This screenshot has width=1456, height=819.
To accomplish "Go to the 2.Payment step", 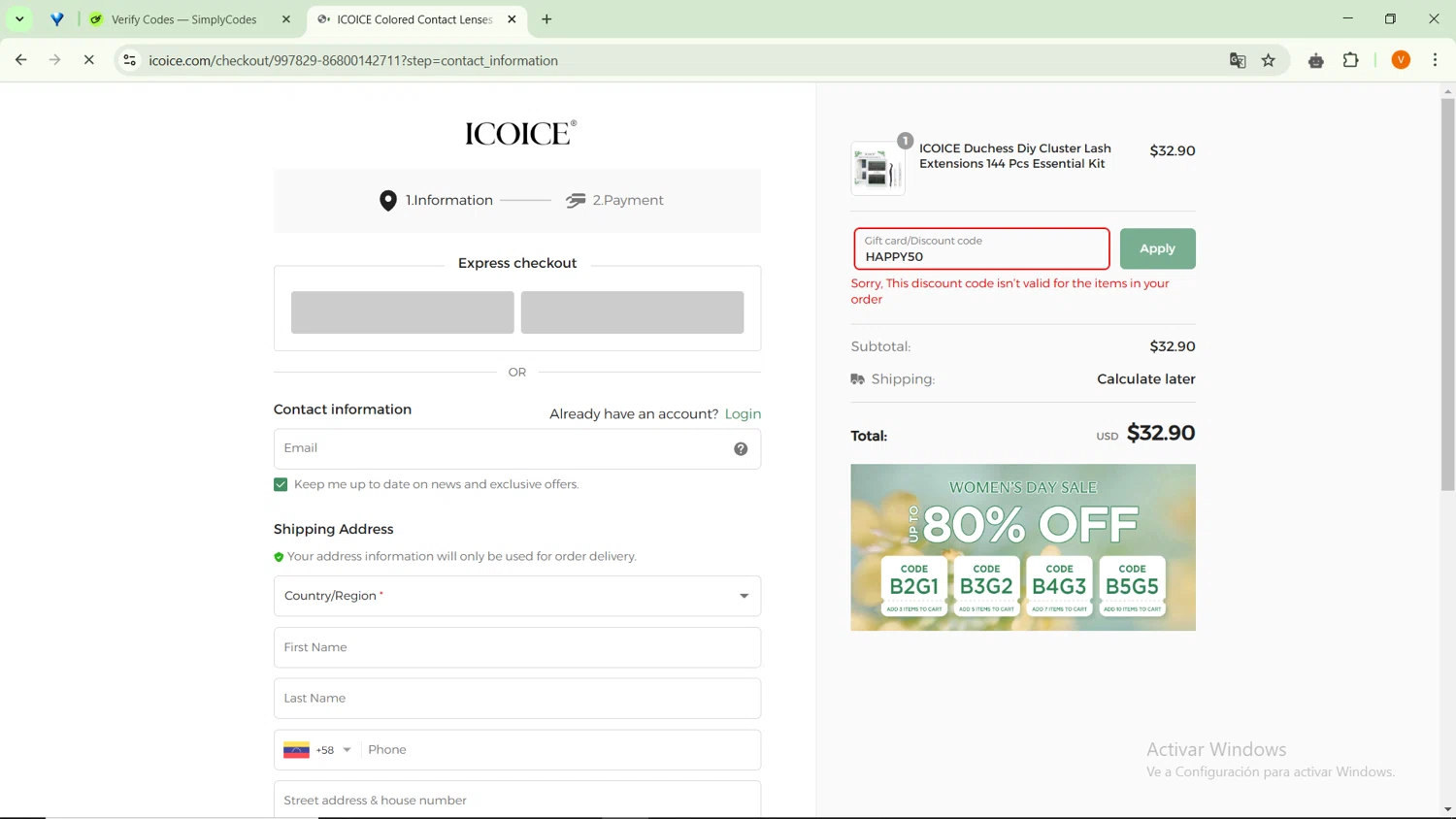I will (x=628, y=201).
